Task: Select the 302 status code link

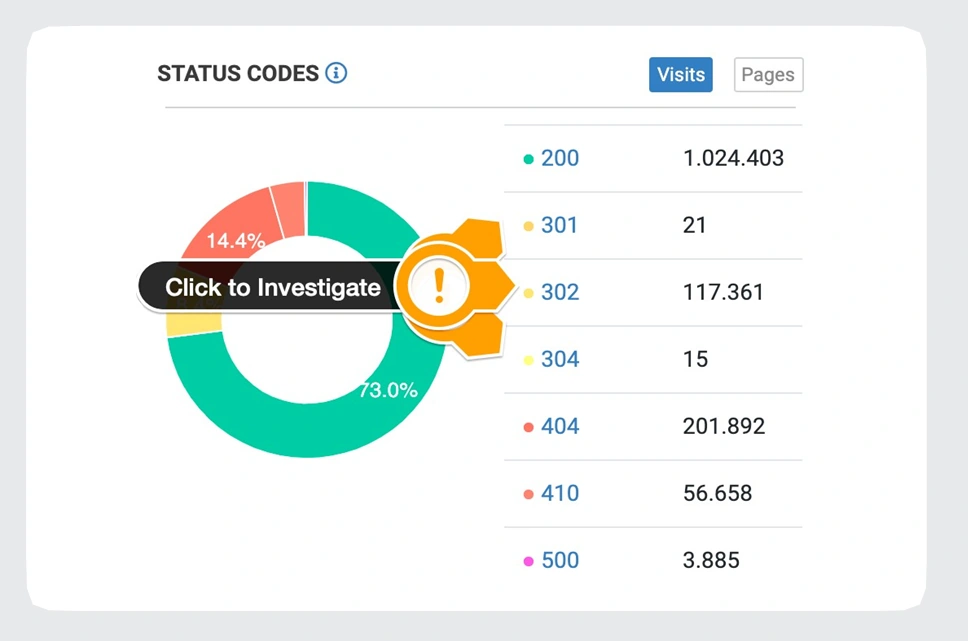Action: 559,292
